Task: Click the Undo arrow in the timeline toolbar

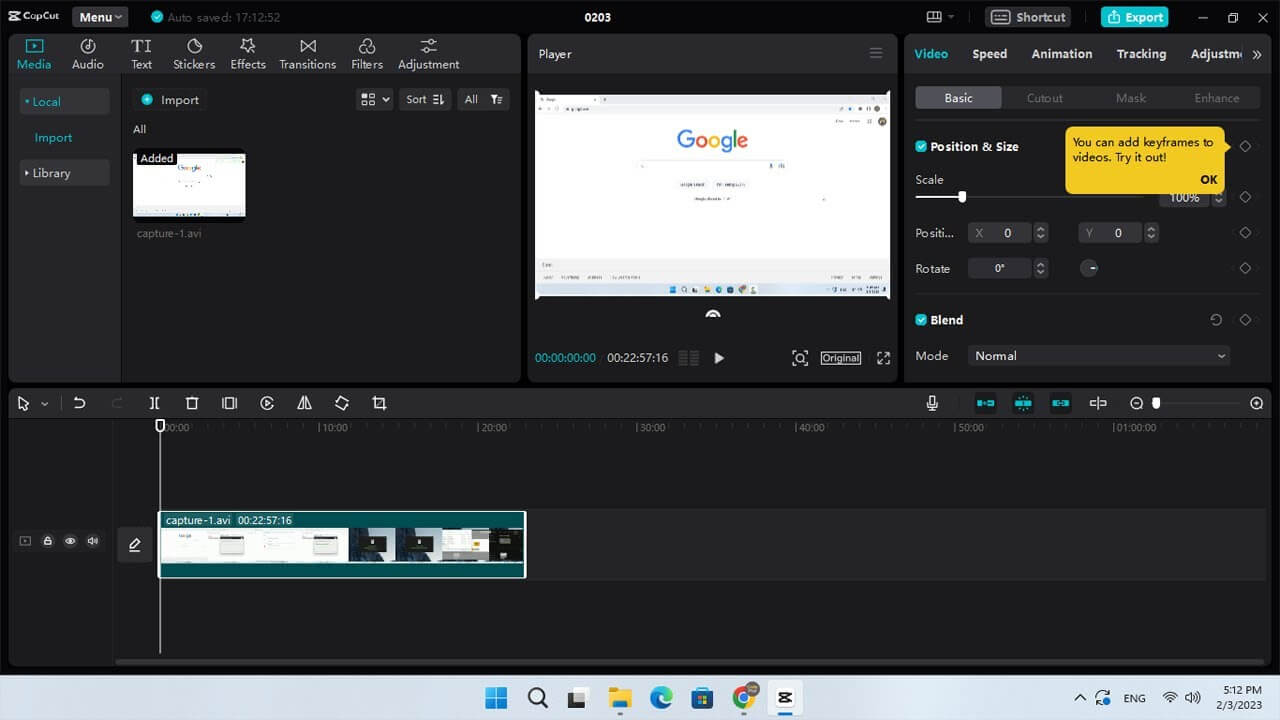Action: (x=79, y=403)
